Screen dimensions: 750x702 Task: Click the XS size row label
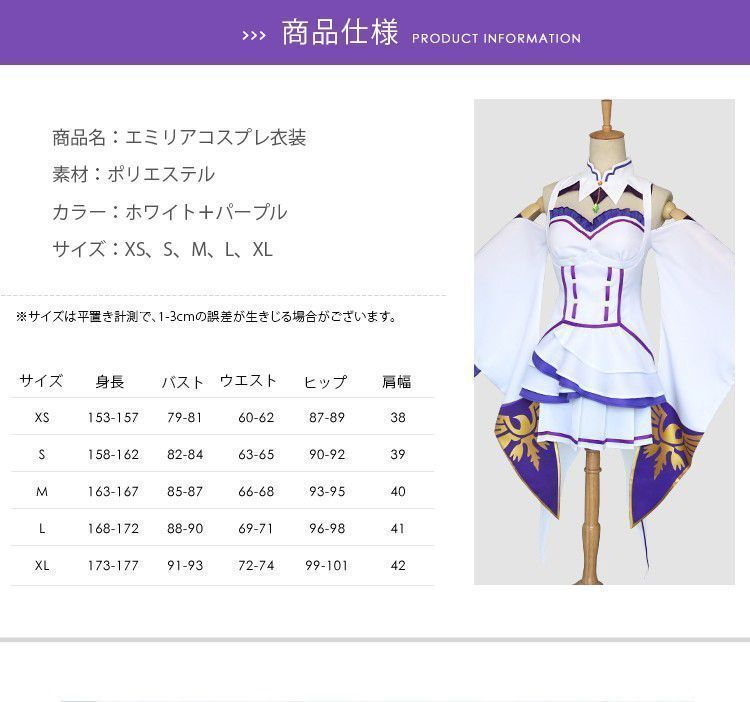42,417
